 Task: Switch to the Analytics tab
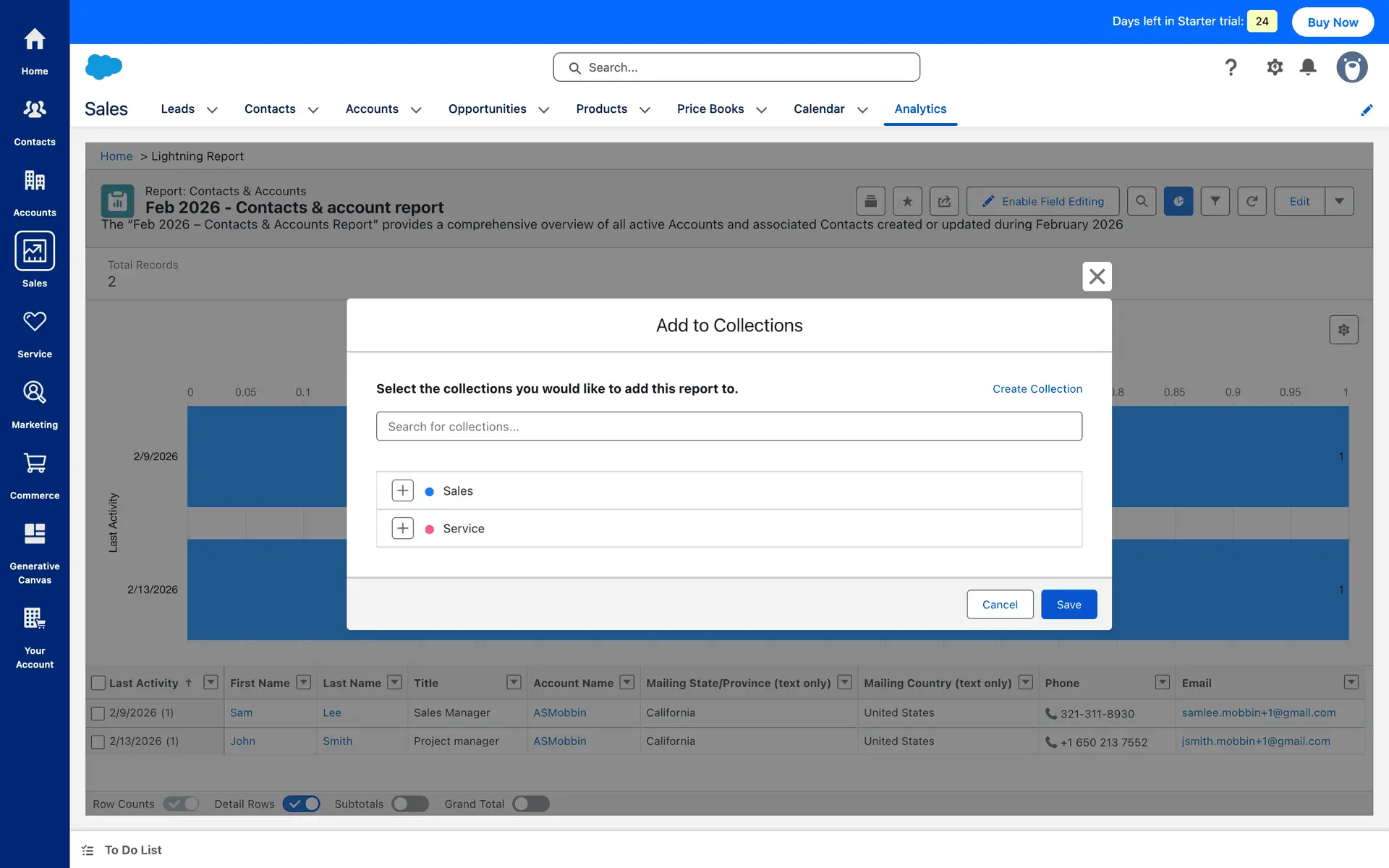click(920, 109)
